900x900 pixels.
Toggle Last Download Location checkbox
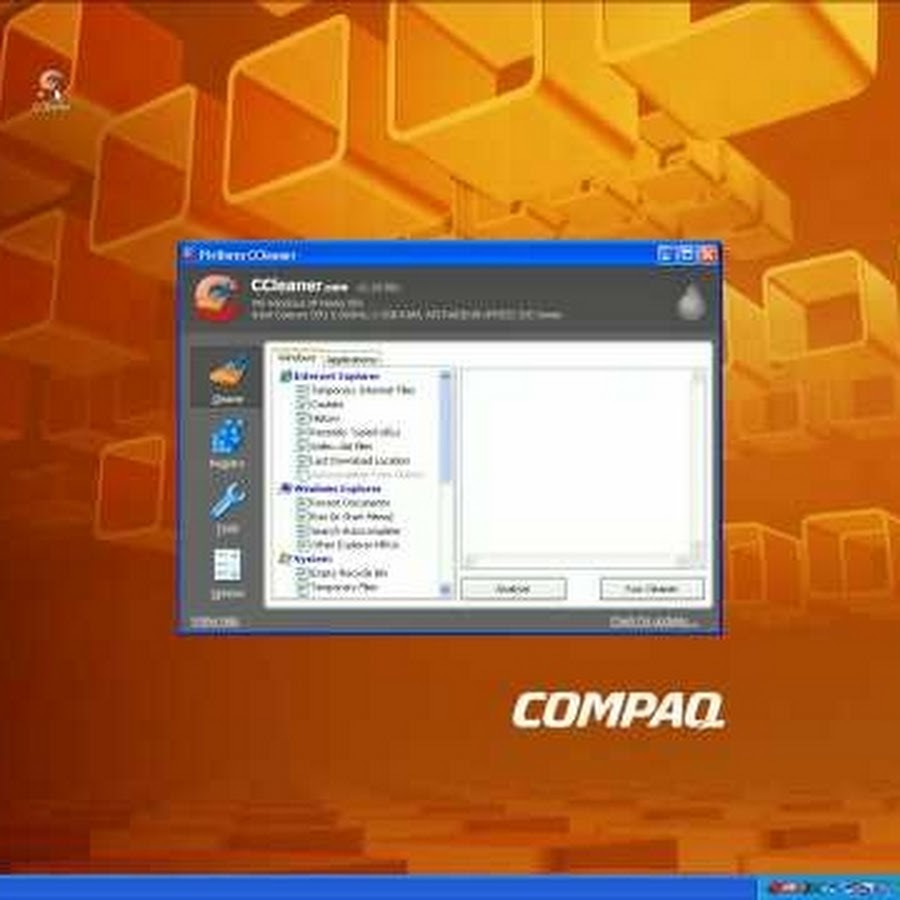point(303,460)
